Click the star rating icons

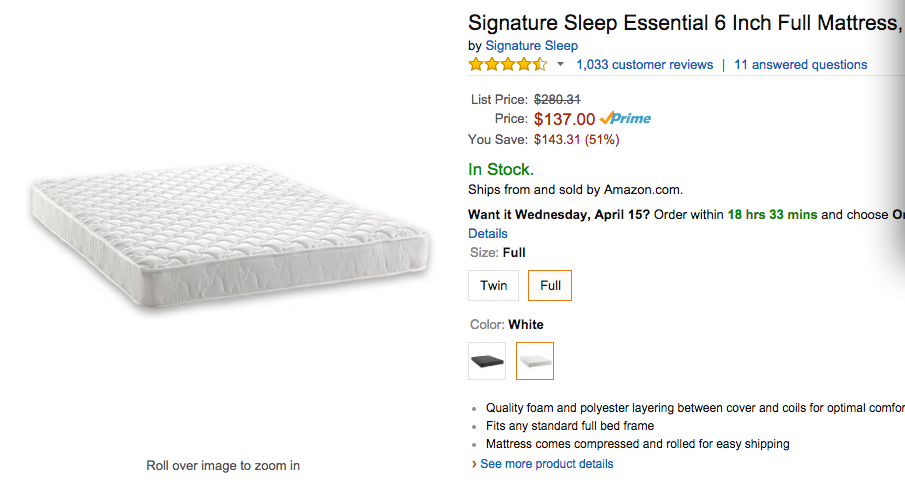(508, 65)
